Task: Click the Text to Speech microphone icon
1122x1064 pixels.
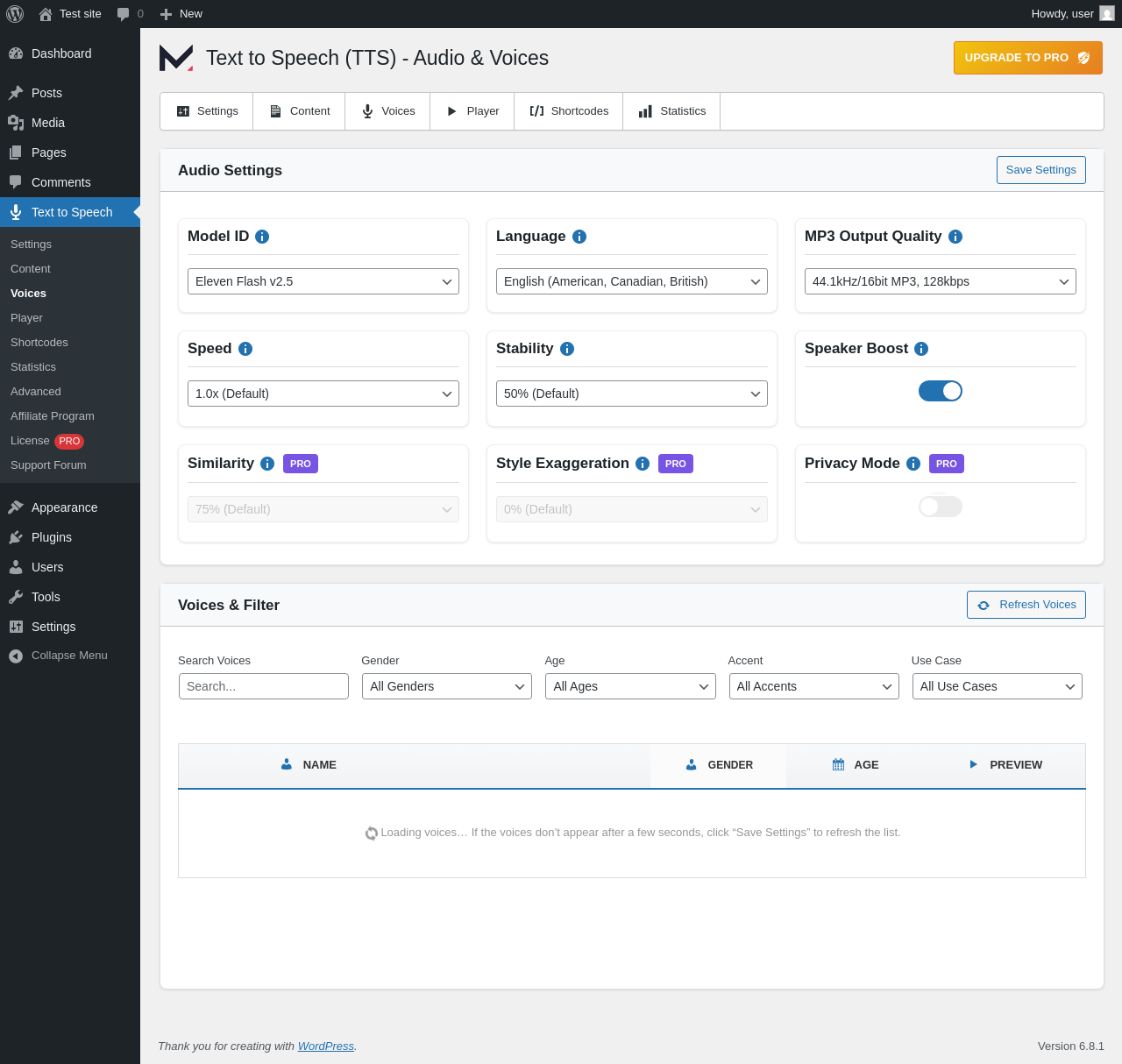Action: [16, 212]
